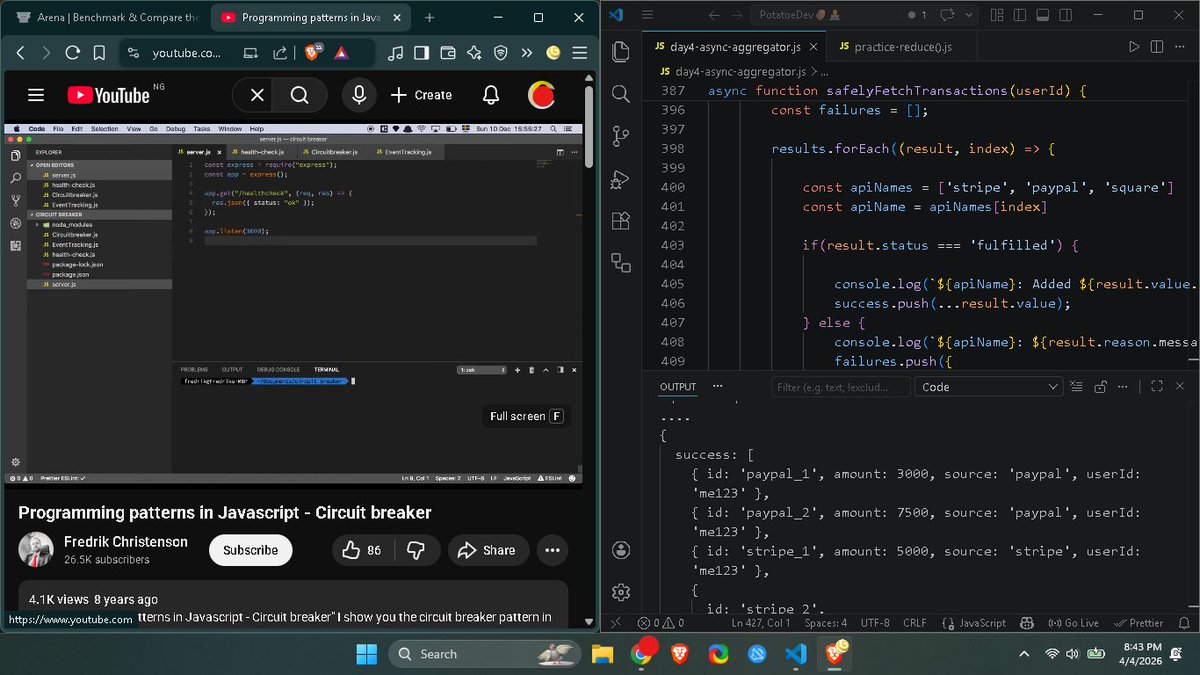
Task: Enter full screen on the video
Action: click(526, 416)
